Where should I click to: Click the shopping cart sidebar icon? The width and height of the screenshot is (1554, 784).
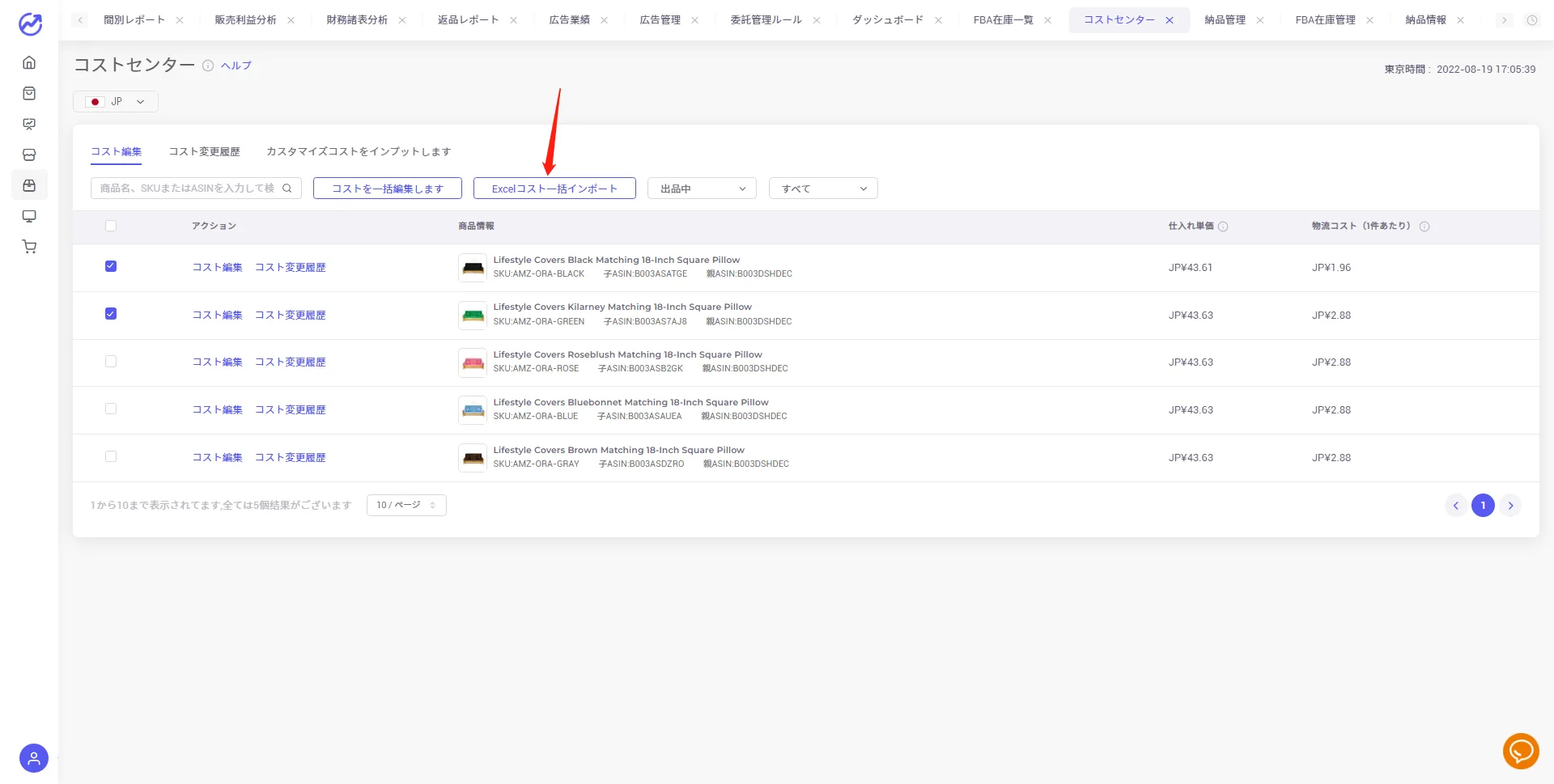(x=29, y=247)
